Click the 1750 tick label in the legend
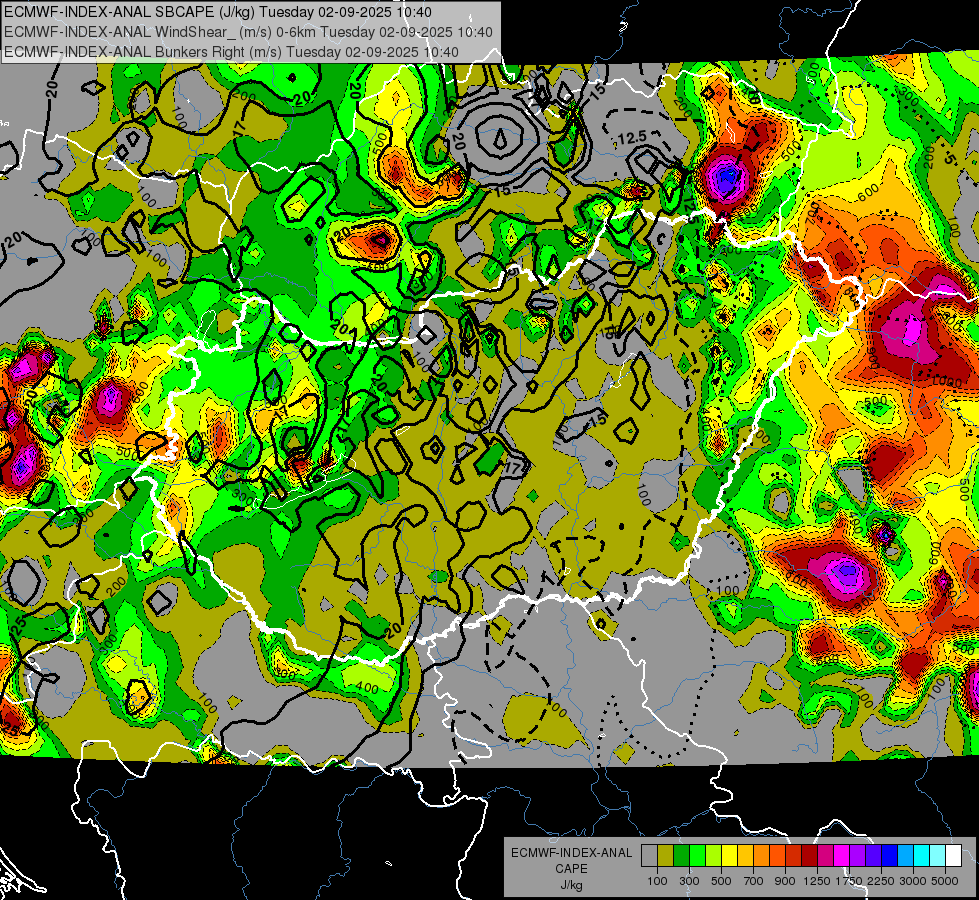The width and height of the screenshot is (979, 900). click(x=850, y=881)
